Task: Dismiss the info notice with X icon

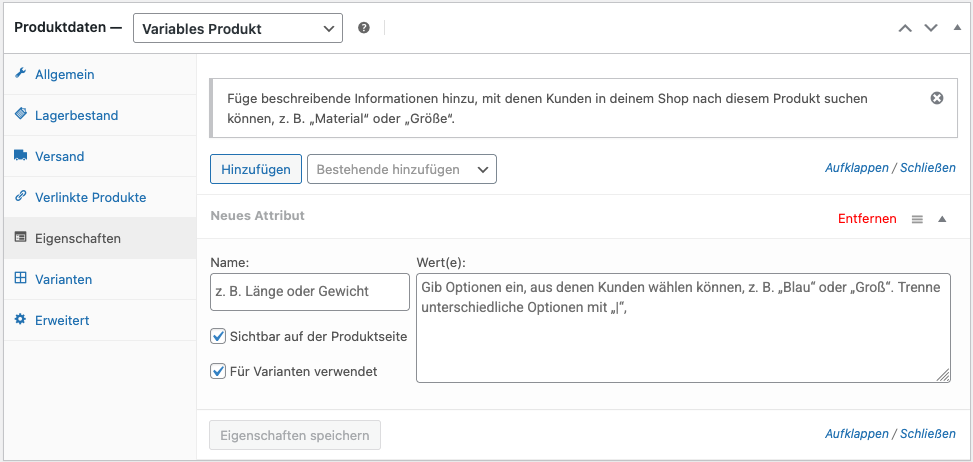Action: (937, 98)
